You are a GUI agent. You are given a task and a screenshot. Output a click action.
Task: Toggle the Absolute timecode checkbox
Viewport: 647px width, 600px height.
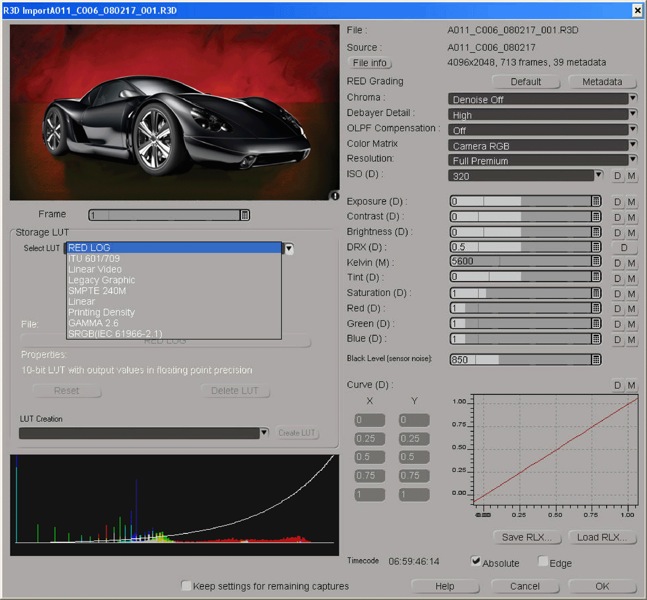pos(475,562)
